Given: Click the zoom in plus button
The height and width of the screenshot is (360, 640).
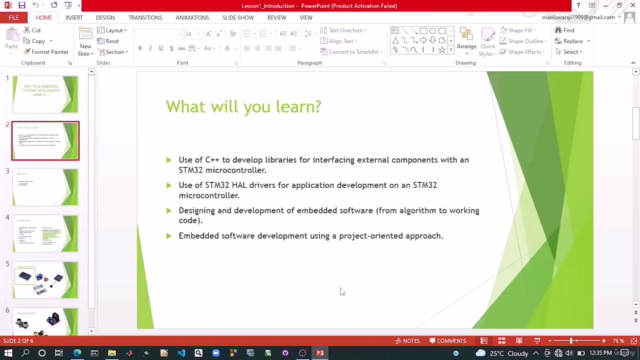Looking at the screenshot, I should click(604, 340).
